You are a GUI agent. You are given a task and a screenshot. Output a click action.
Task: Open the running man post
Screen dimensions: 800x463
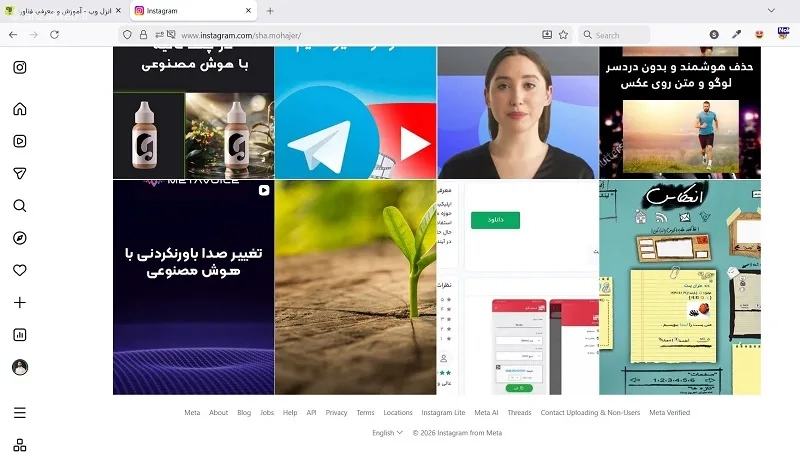coord(680,113)
